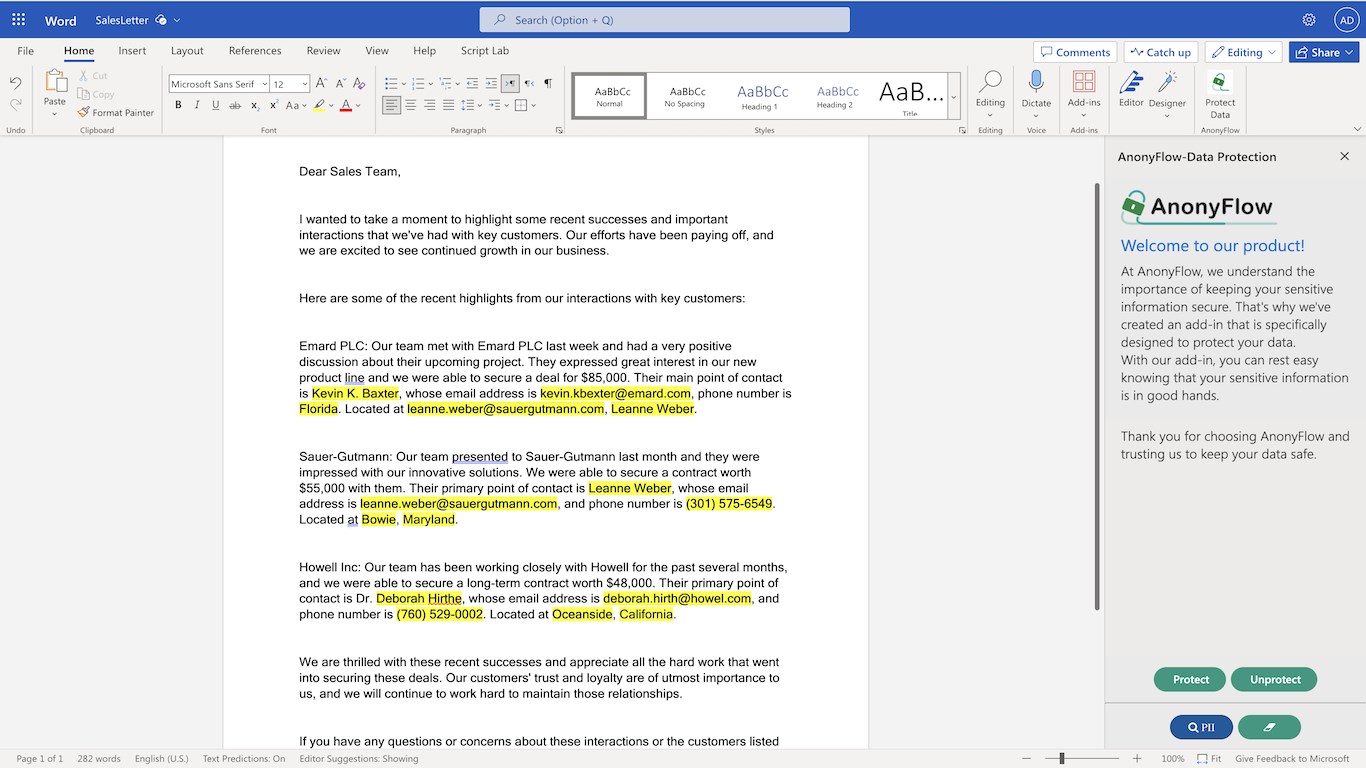
Task: Open account manager avatar AD
Action: click(1345, 20)
